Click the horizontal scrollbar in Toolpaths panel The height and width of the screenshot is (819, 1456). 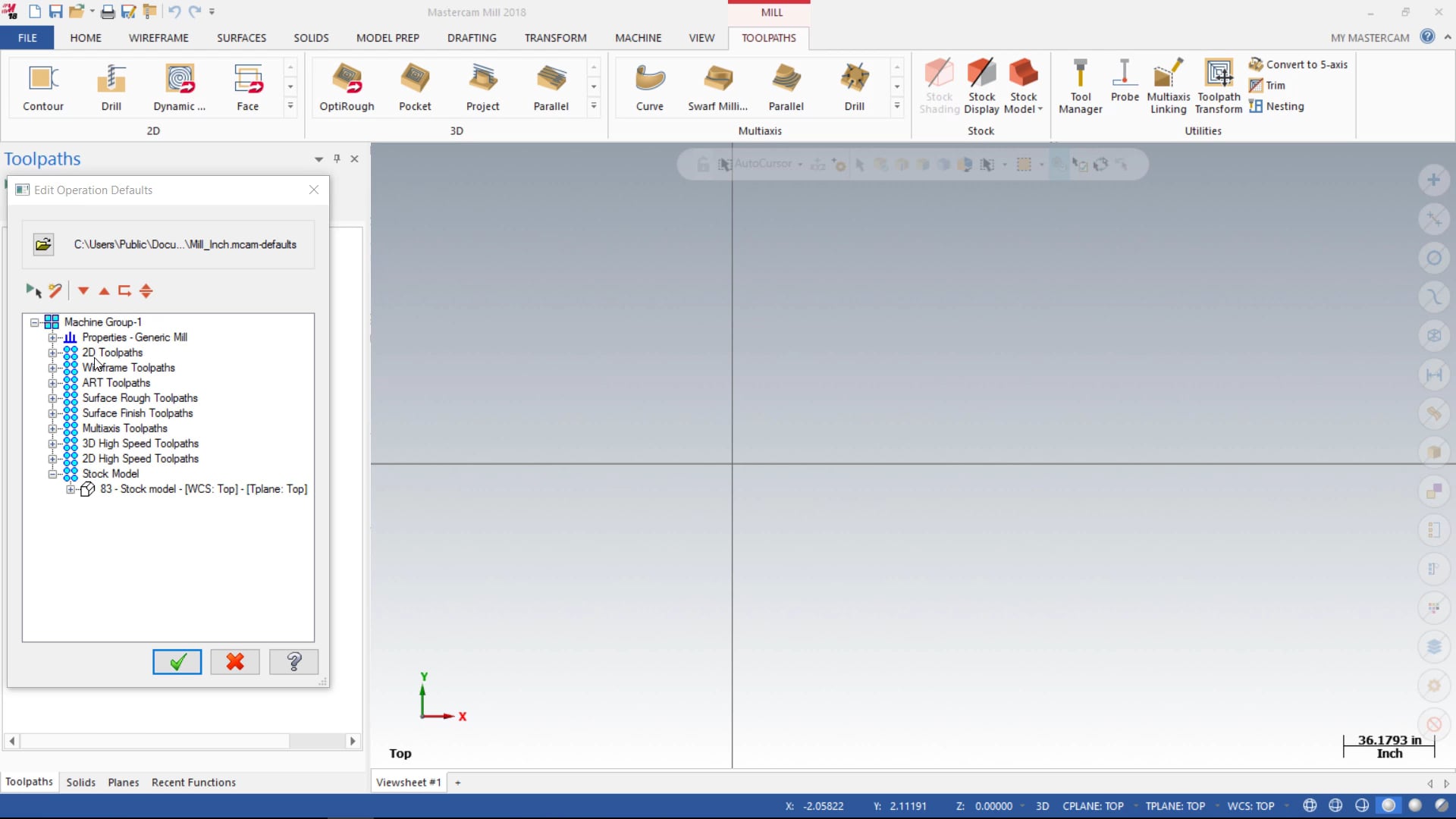pos(155,741)
